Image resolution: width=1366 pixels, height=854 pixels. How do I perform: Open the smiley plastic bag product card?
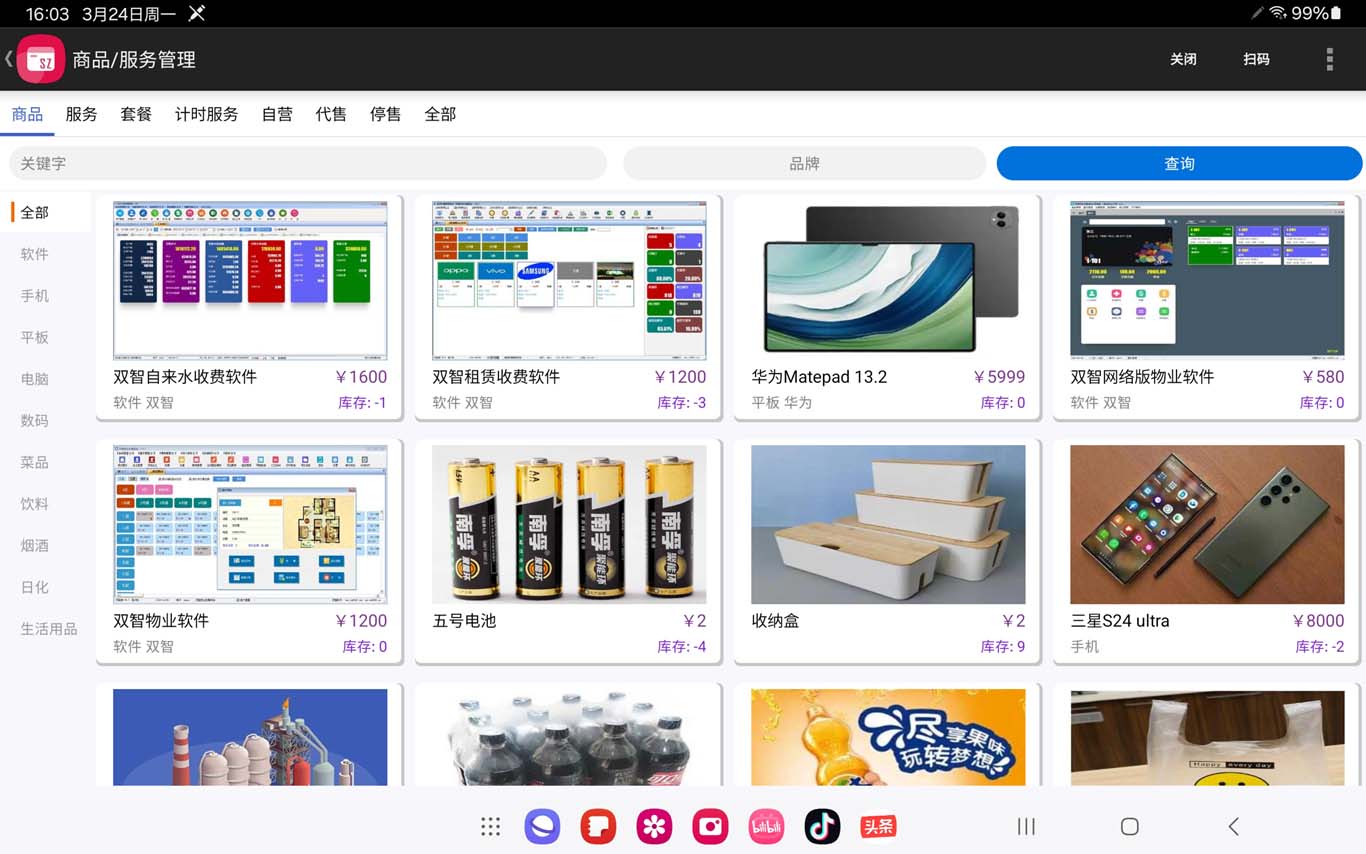pos(1207,737)
